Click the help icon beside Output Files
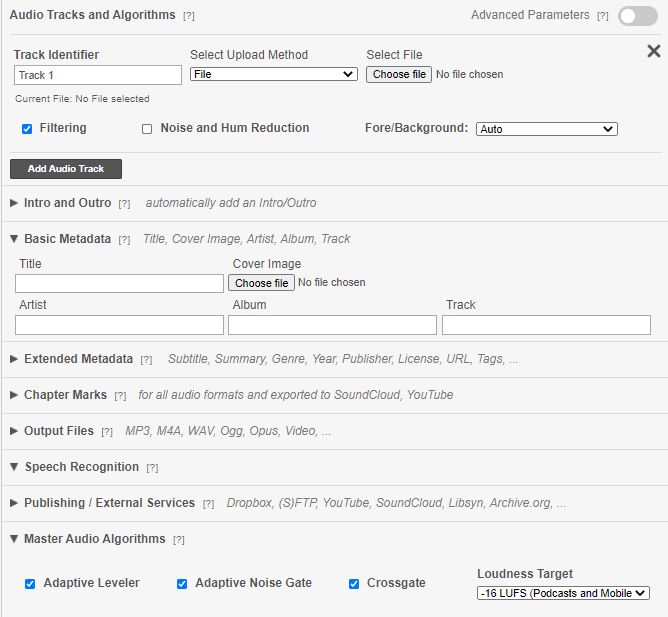668x617 pixels. point(107,432)
